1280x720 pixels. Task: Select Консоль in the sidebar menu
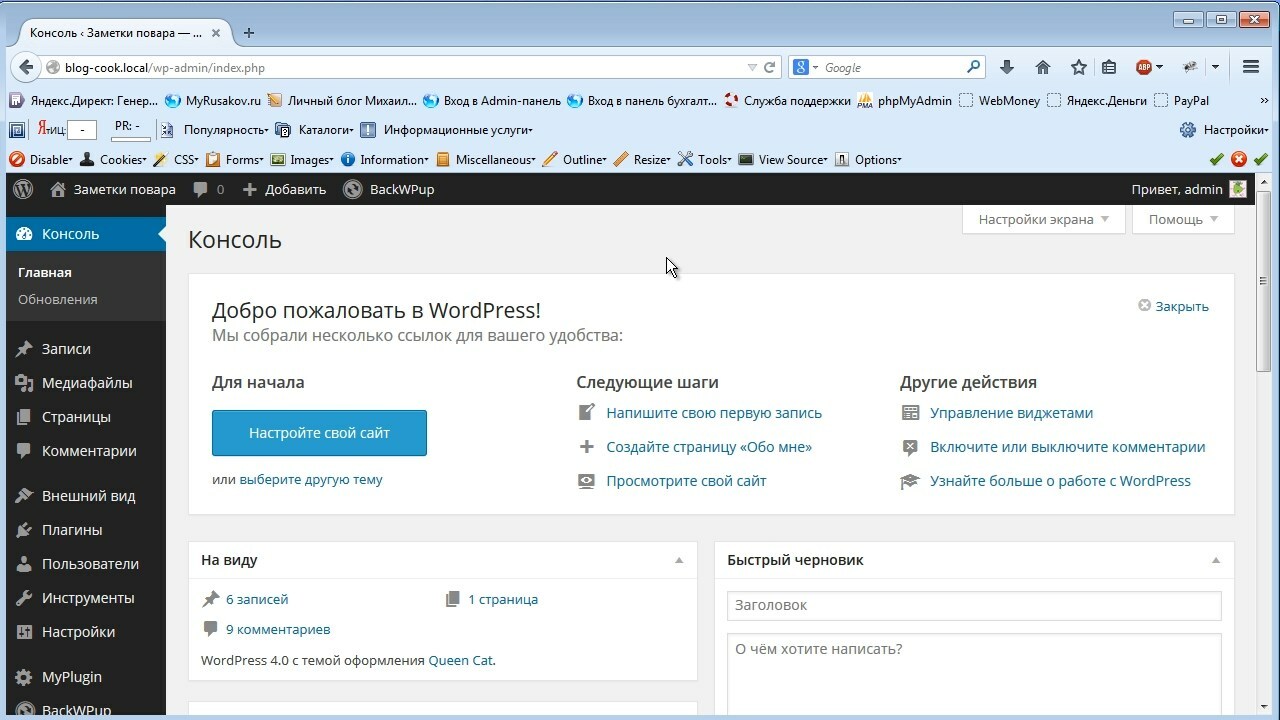click(86, 234)
